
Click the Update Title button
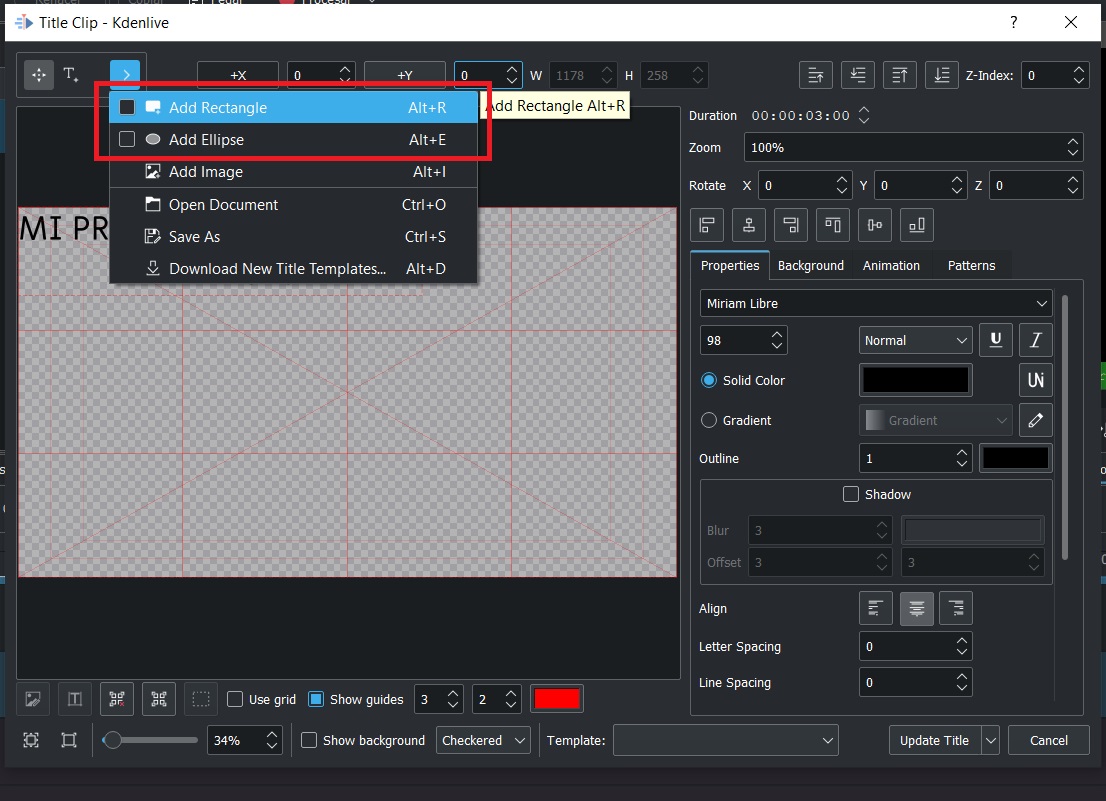[x=935, y=740]
